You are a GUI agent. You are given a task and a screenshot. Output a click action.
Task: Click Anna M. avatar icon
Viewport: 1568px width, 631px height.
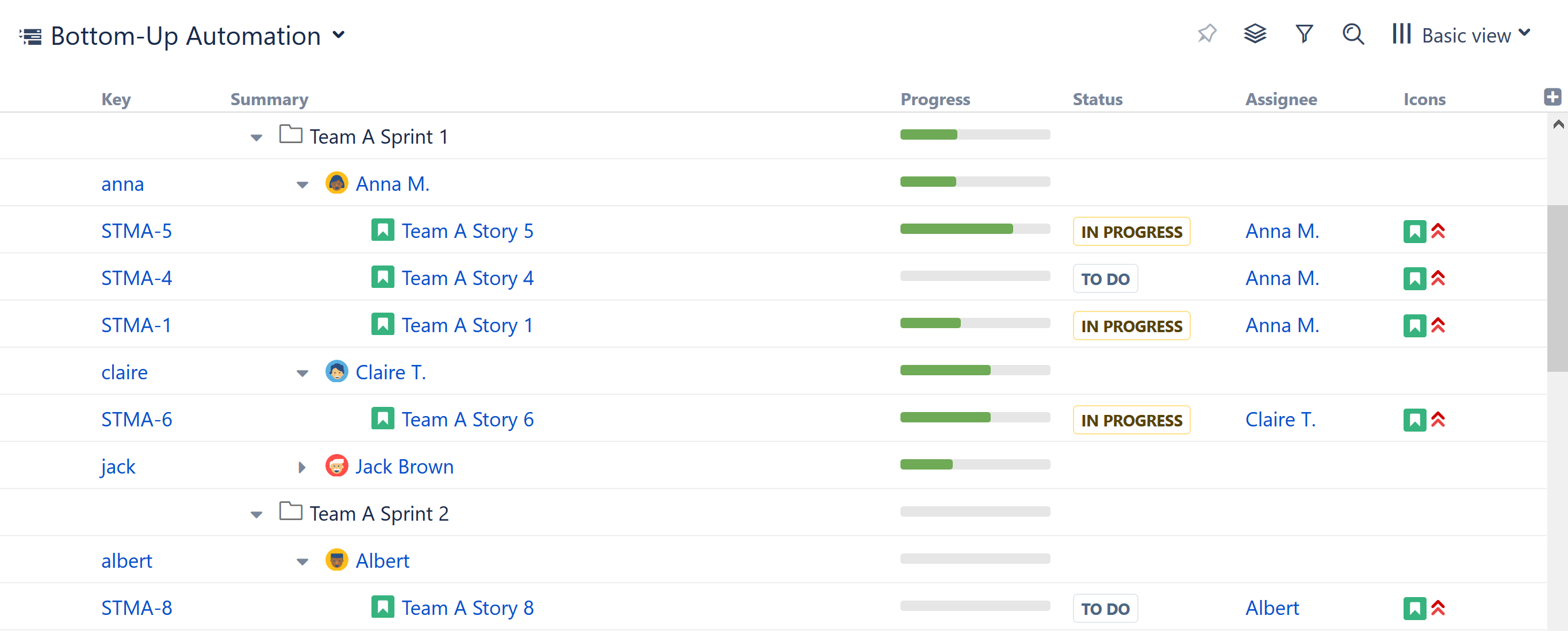coord(336,183)
